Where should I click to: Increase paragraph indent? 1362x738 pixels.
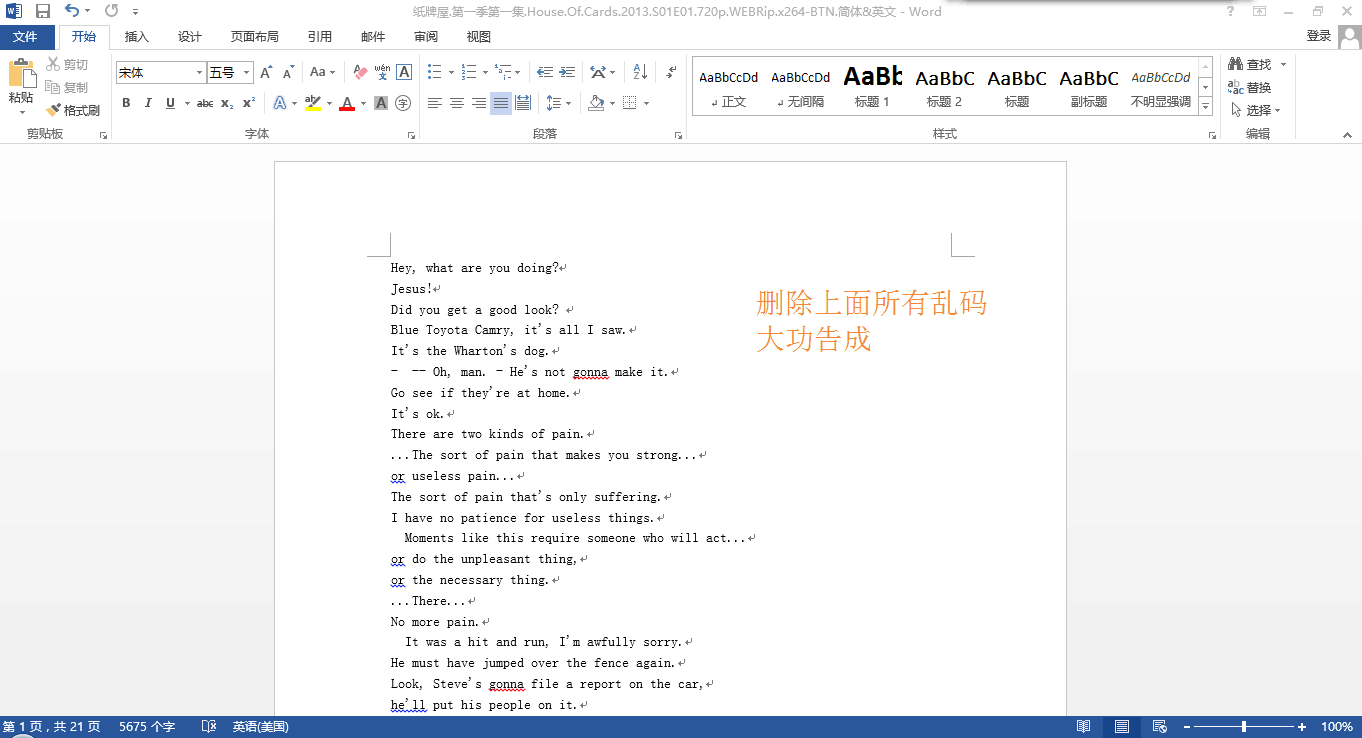click(568, 72)
